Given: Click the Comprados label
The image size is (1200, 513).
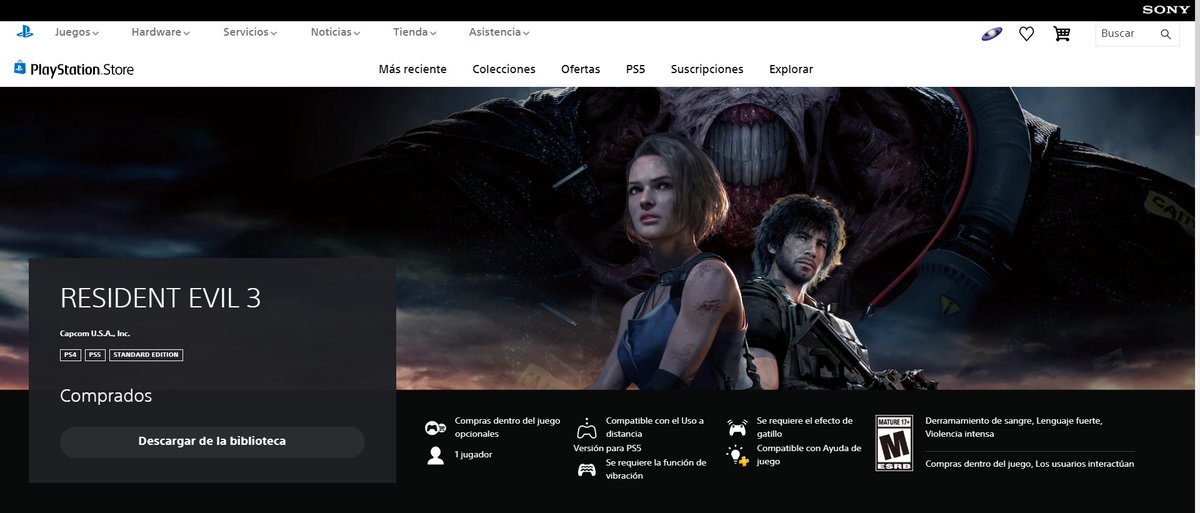Looking at the screenshot, I should (x=106, y=396).
